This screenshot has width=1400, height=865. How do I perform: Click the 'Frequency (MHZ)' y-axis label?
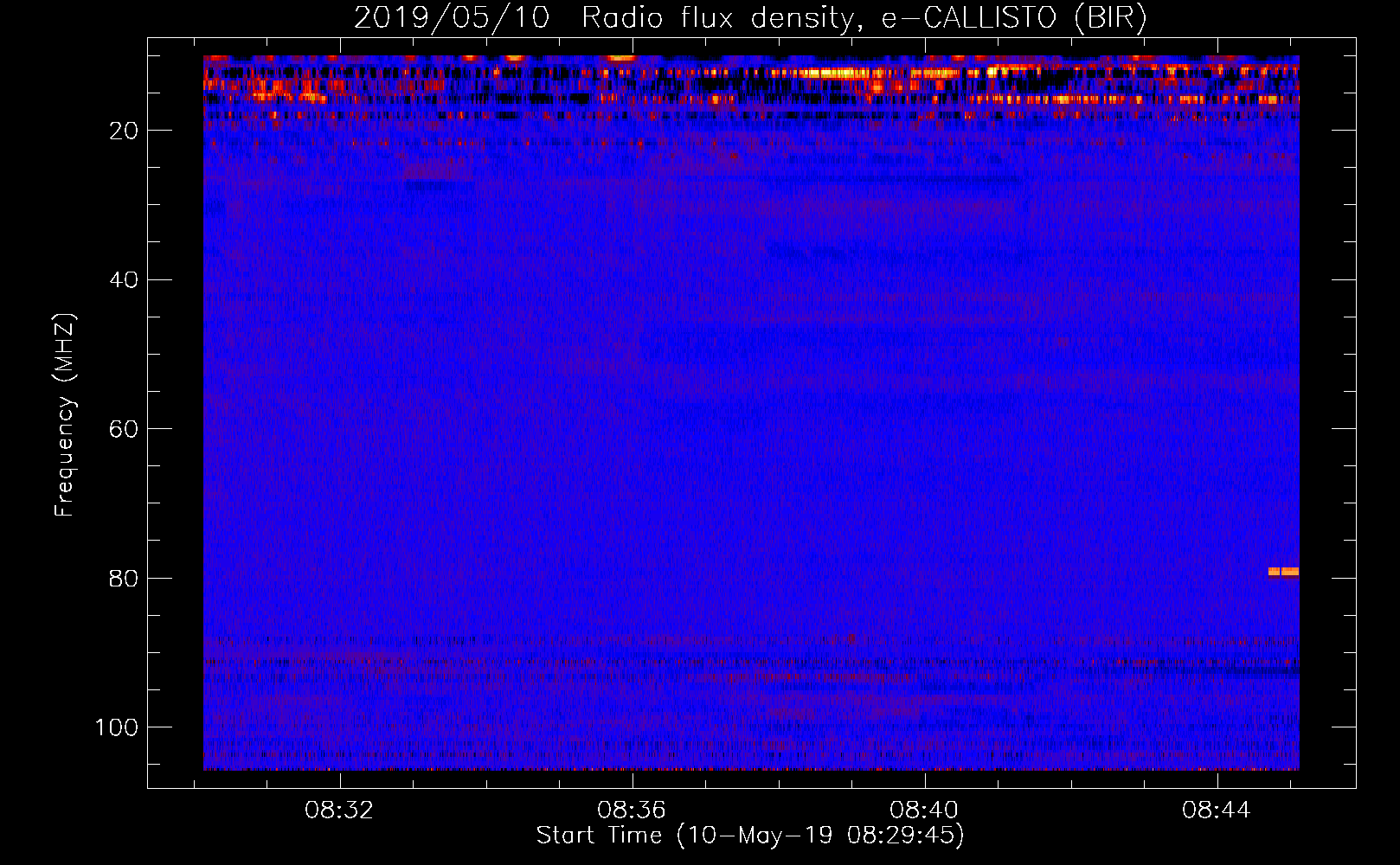point(65,414)
